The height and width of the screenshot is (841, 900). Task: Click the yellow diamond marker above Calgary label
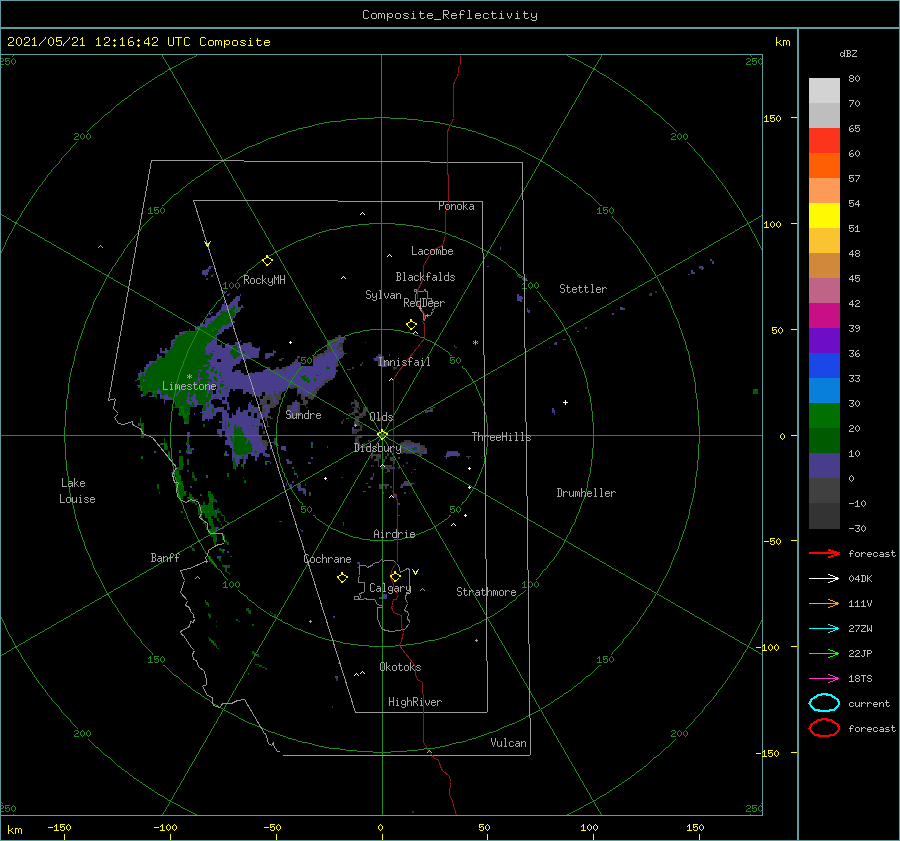[395, 576]
